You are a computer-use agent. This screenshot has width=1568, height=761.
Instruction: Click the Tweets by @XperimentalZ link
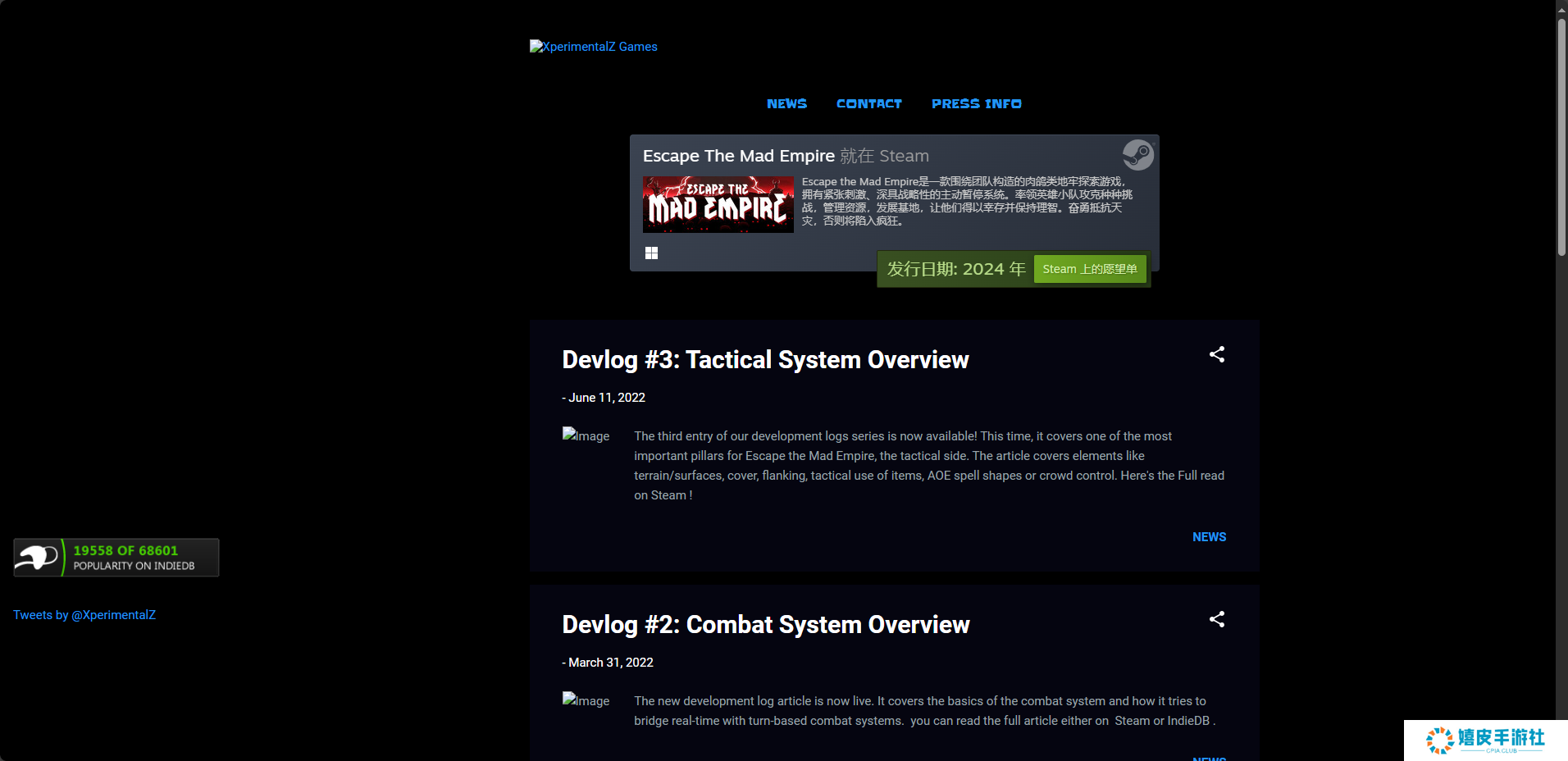[x=84, y=615]
